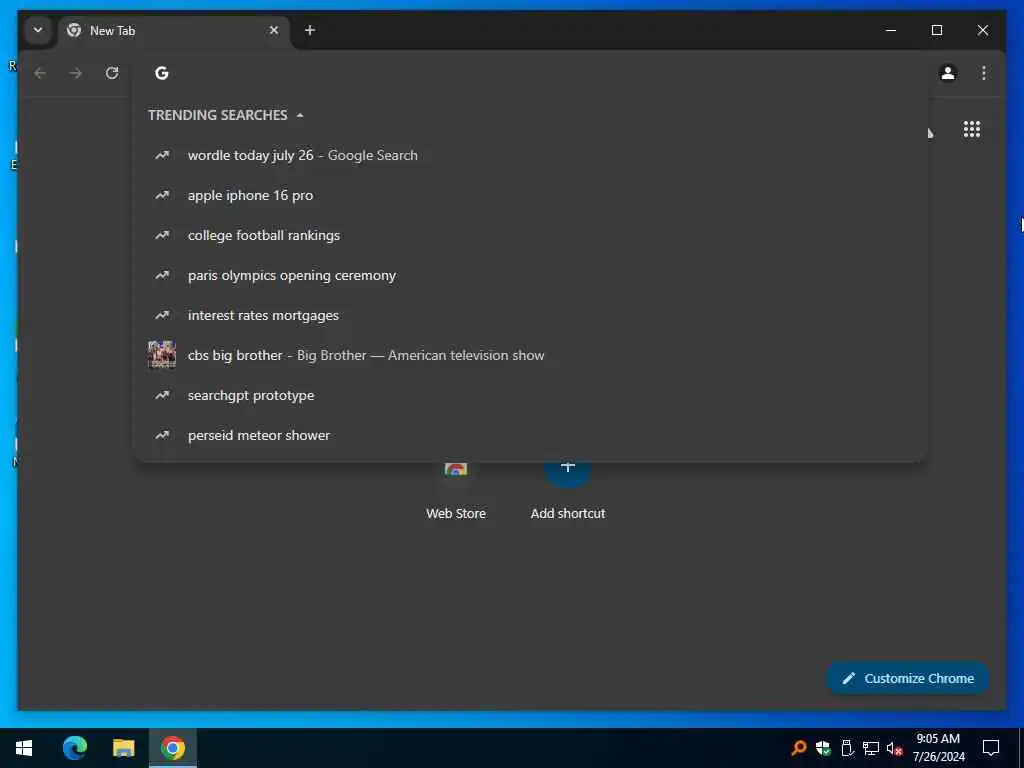Image resolution: width=1024 pixels, height=768 pixels.
Task: Select suggestion apple iphone 16 pro
Action: point(530,195)
